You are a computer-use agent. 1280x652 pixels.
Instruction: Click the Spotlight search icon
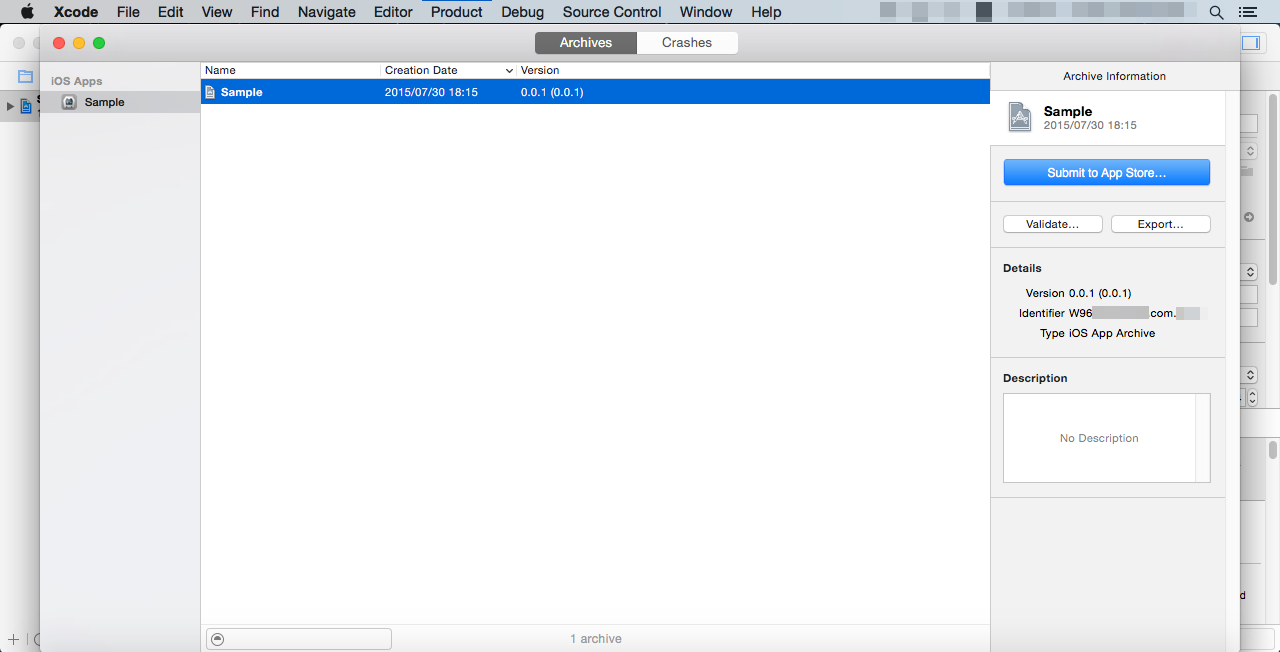1216,12
